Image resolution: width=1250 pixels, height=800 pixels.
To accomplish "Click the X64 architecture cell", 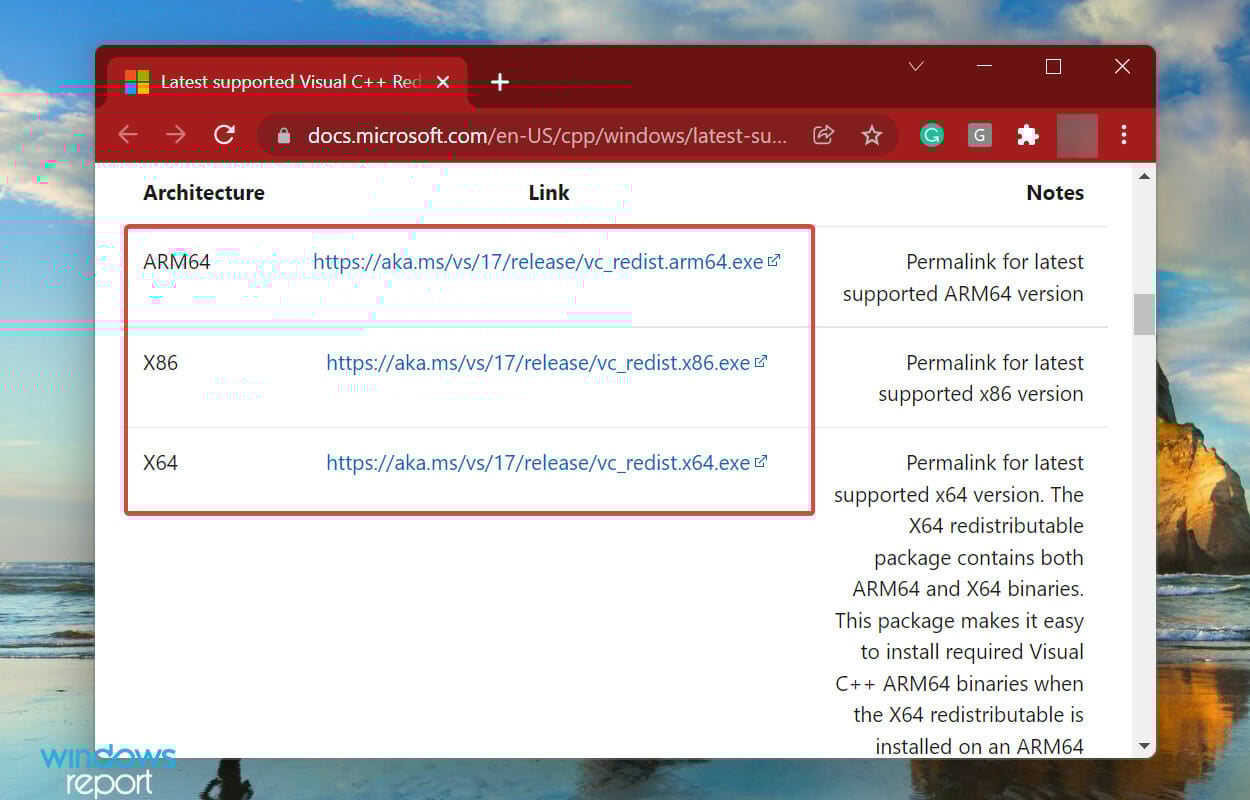I will point(160,463).
